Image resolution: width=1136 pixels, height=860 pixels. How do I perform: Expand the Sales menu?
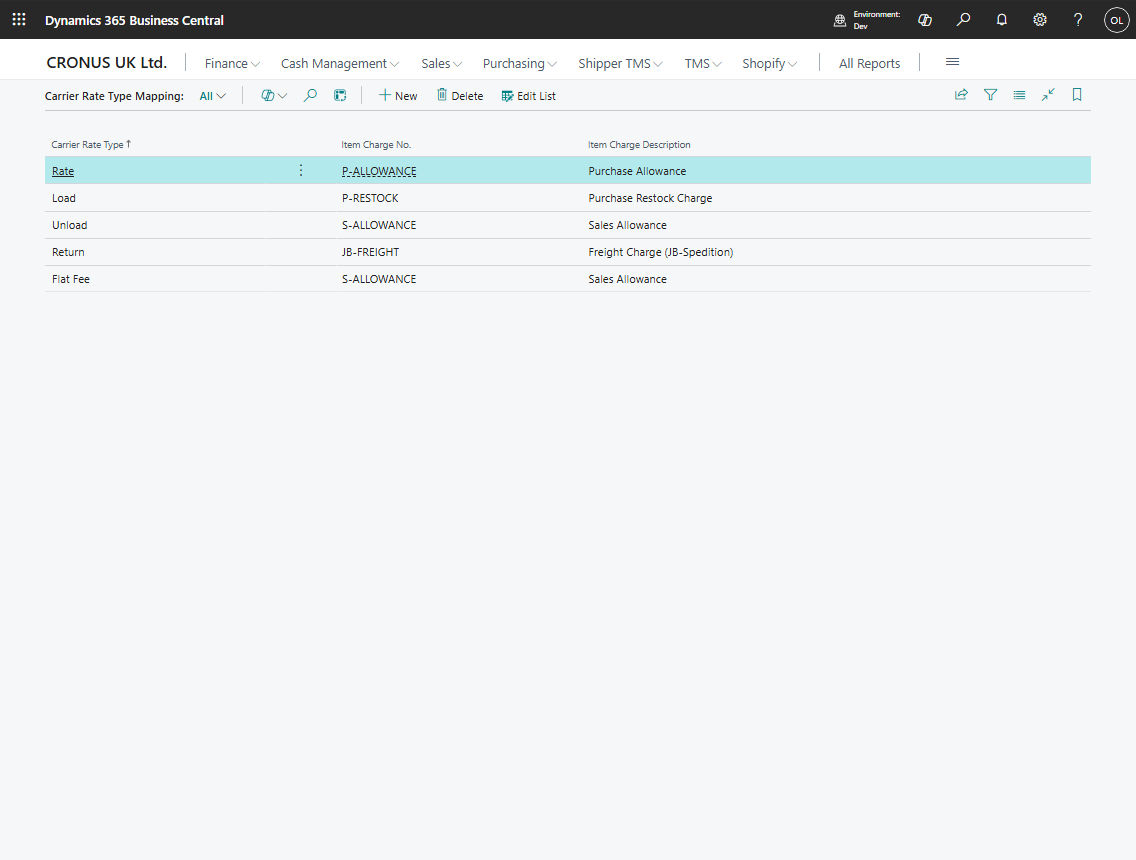point(441,64)
